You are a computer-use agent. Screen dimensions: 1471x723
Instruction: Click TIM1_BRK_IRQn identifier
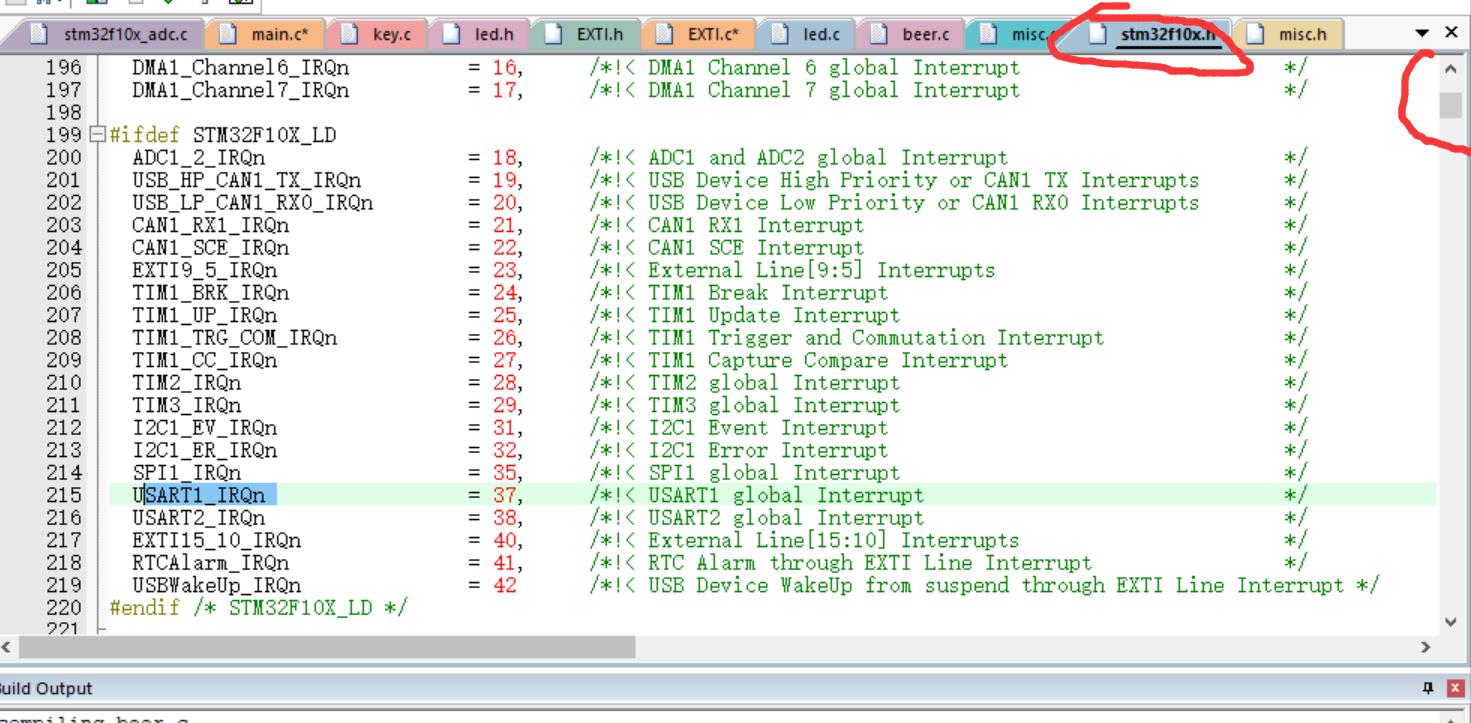pyautogui.click(x=211, y=293)
